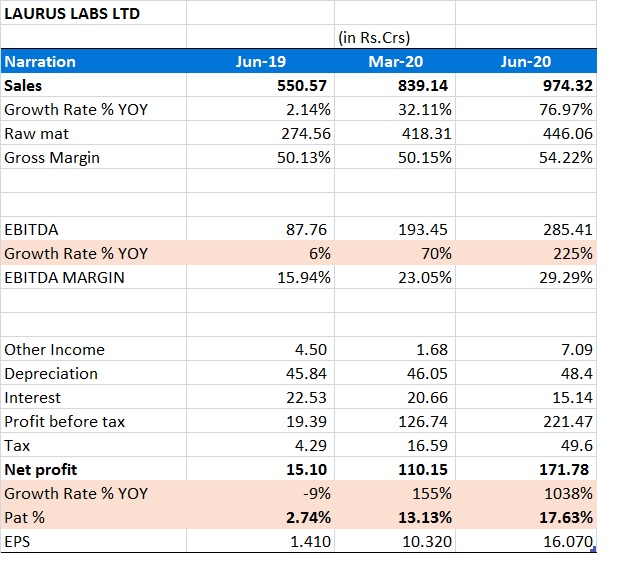Select Net profit value 171.78
This screenshot has height=564, width=618.
click(526, 470)
